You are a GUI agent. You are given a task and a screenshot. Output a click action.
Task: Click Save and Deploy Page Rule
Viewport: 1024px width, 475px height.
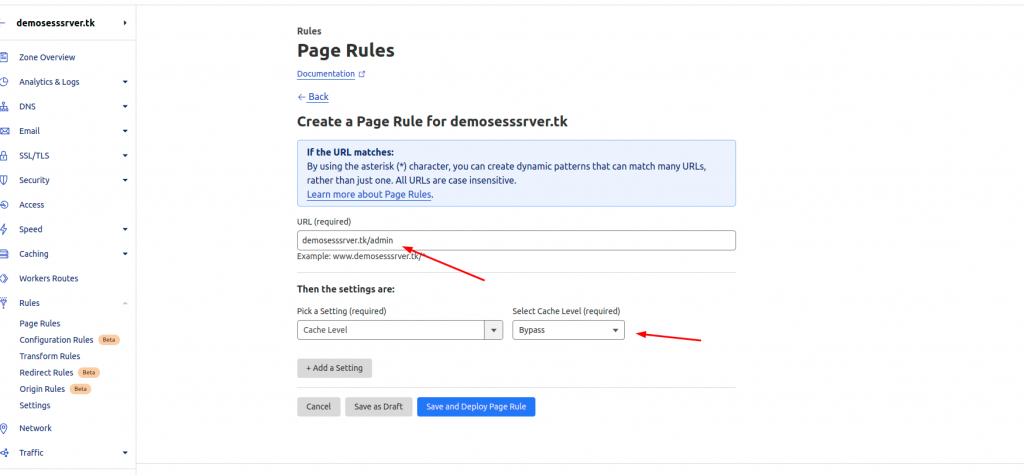pyautogui.click(x=476, y=406)
